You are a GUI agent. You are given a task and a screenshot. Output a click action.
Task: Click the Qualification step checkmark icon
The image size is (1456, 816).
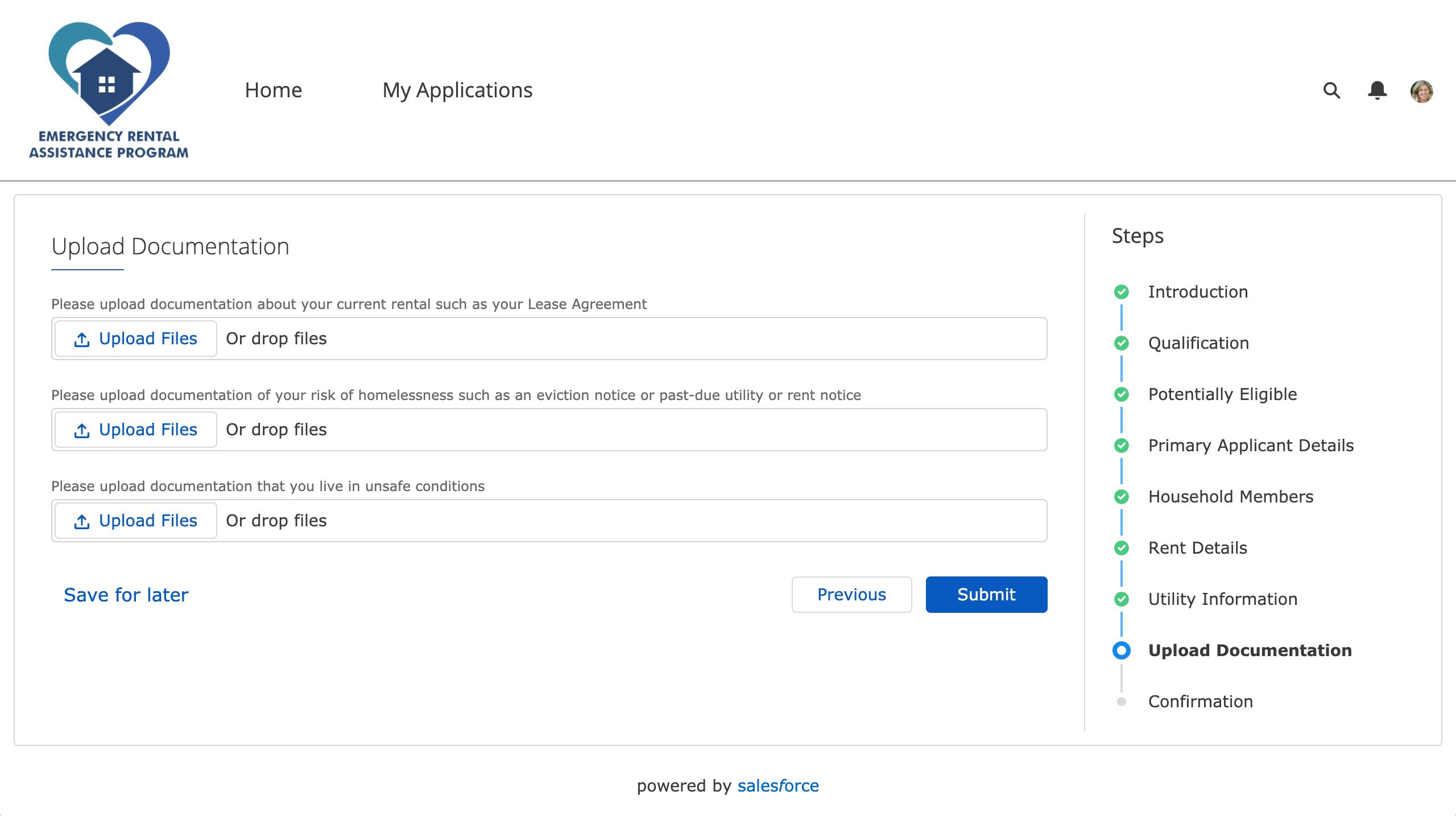point(1121,343)
